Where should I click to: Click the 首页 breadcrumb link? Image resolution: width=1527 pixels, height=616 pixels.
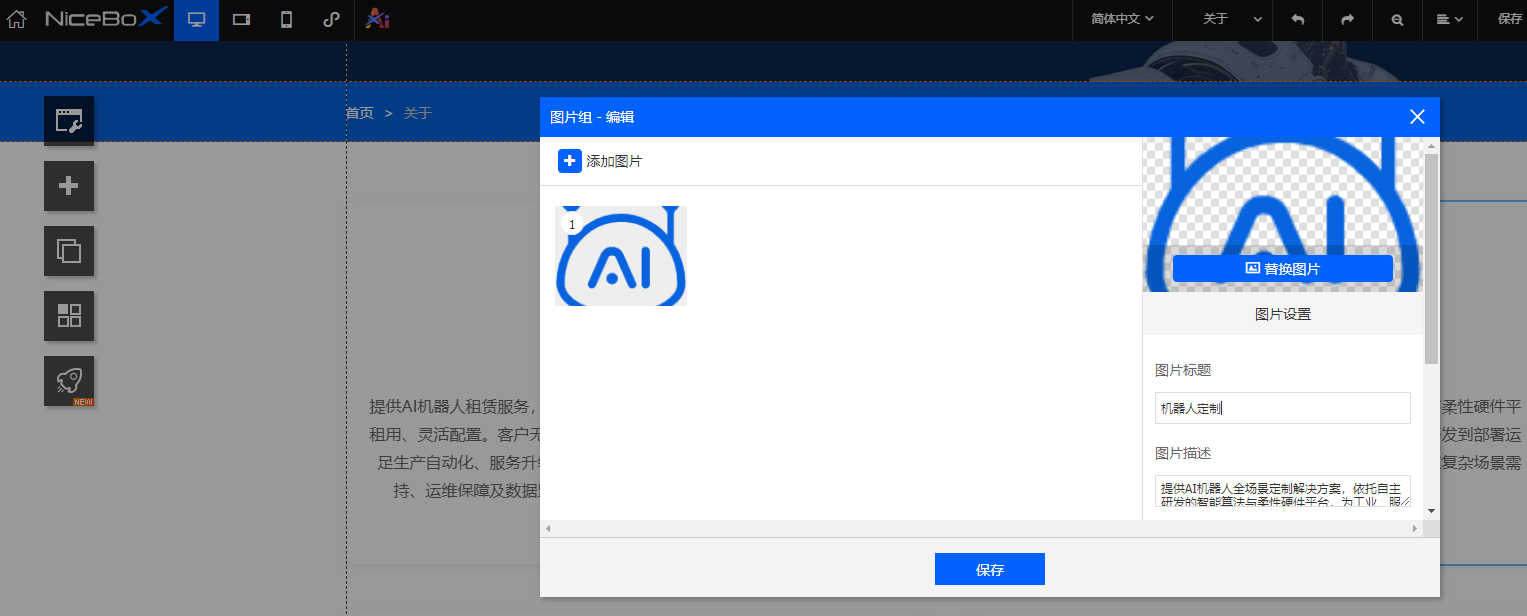[x=360, y=113]
